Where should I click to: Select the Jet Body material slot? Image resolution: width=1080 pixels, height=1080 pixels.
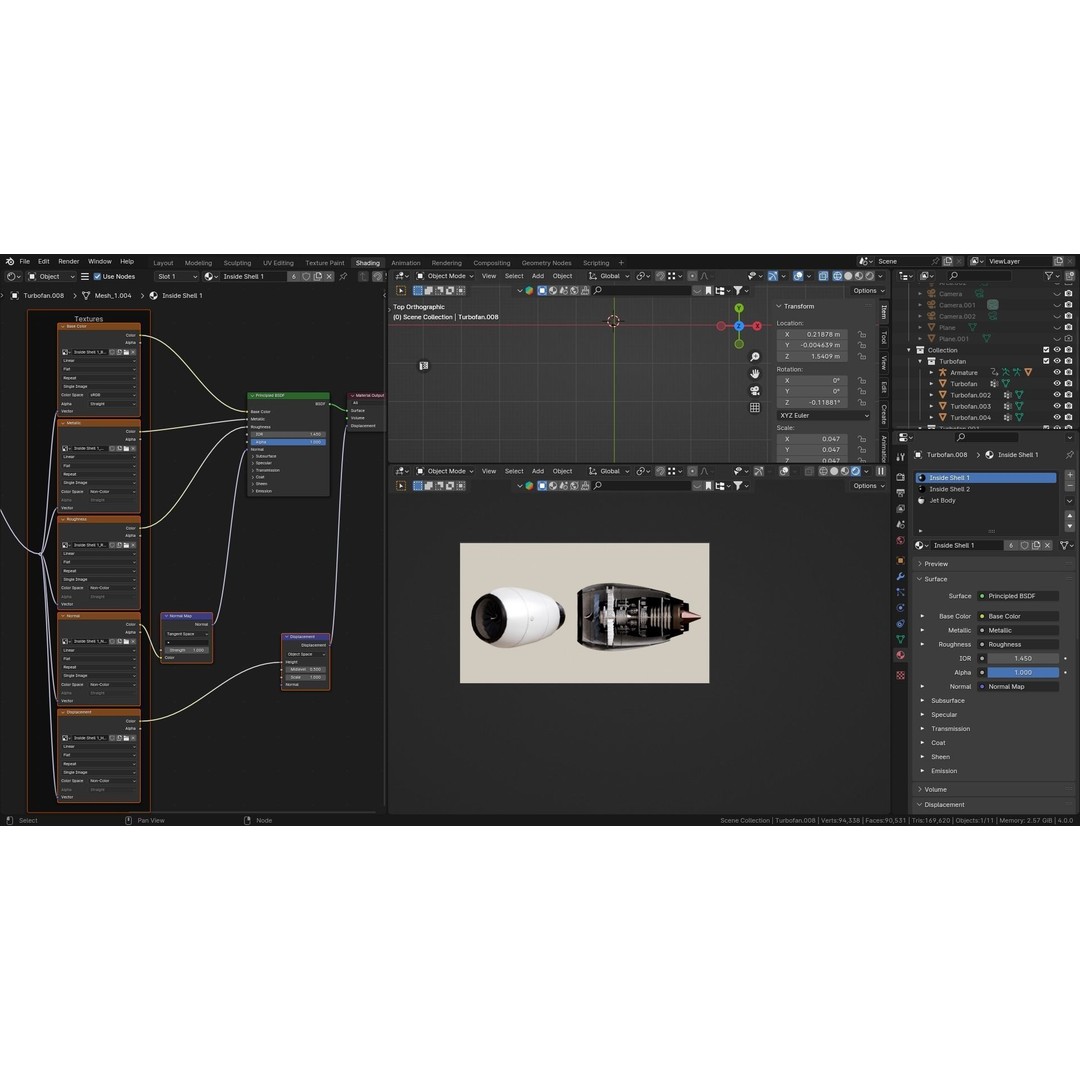point(942,500)
